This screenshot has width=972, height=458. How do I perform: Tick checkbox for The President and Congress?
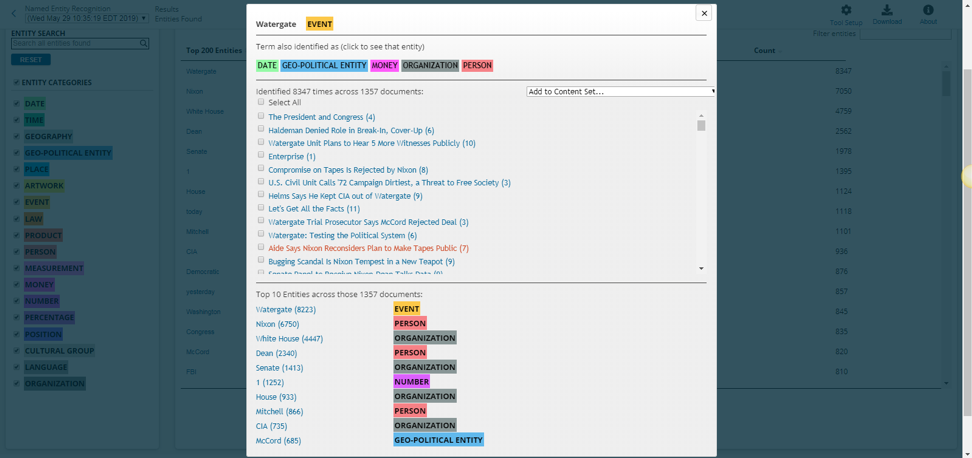261,117
